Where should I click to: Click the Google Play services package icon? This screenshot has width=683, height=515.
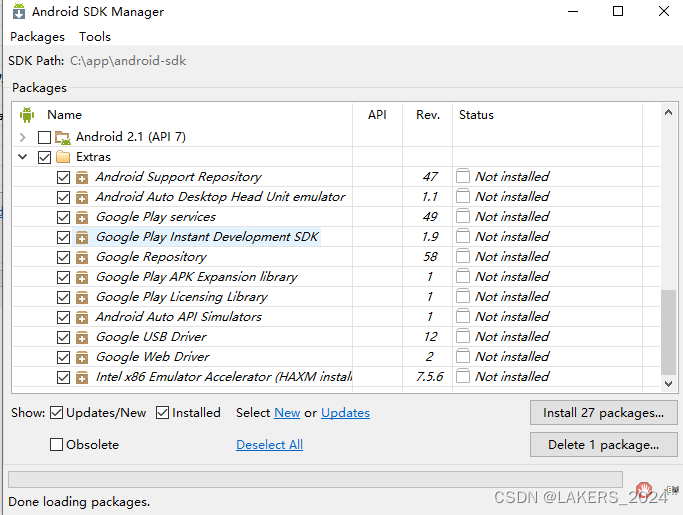pyautogui.click(x=82, y=217)
